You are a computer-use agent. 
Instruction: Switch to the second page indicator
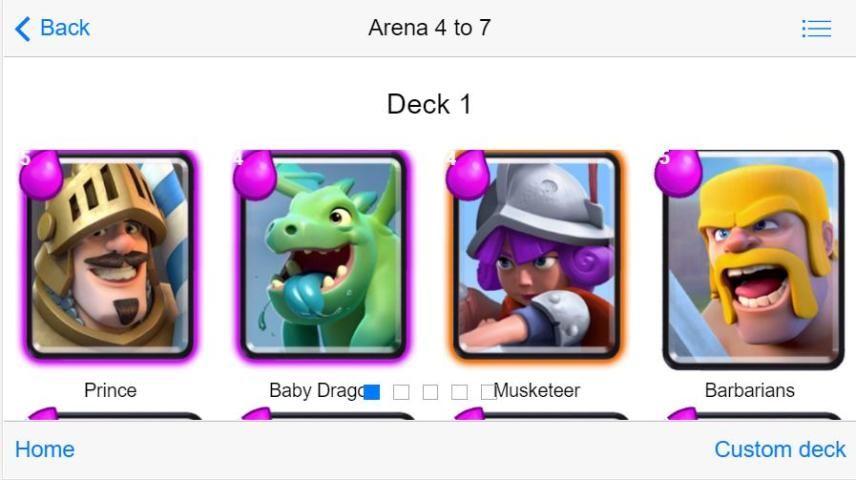[401, 392]
